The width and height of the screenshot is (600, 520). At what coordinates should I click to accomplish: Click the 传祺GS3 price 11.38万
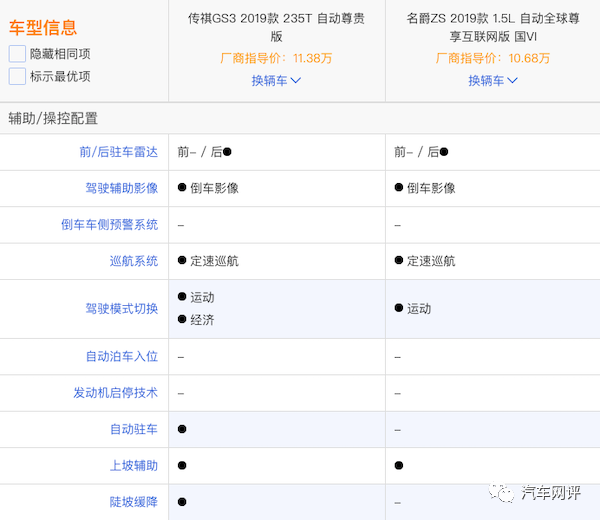(276, 58)
